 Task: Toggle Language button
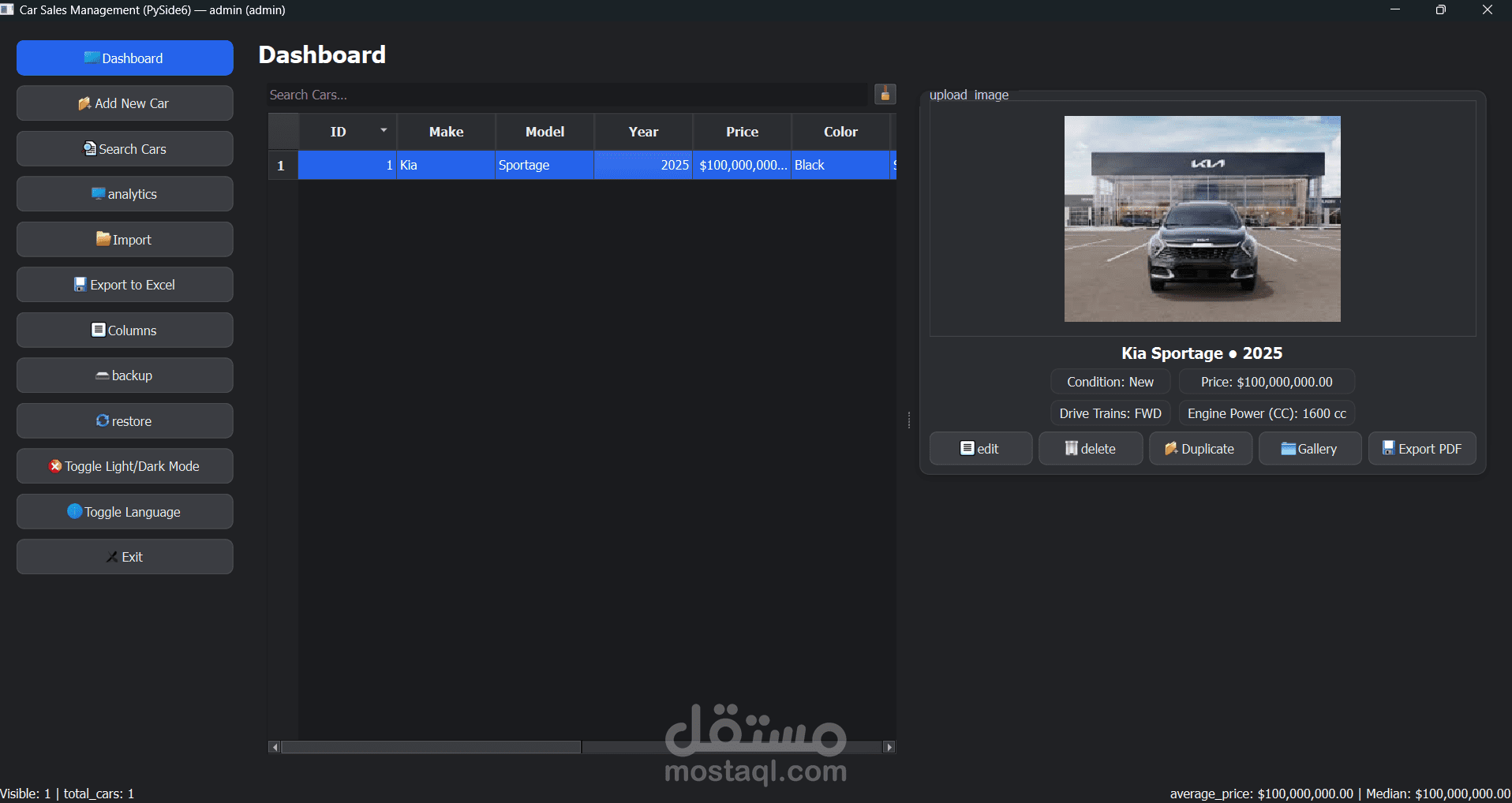pos(125,512)
